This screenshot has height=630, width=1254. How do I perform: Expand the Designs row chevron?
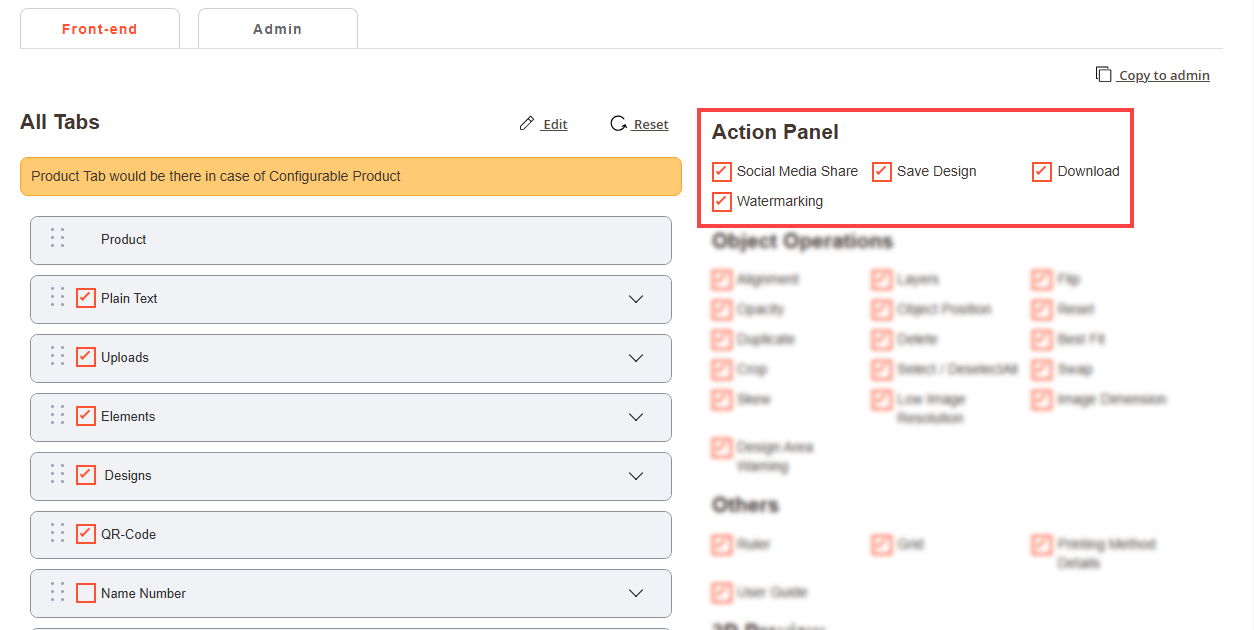click(636, 476)
